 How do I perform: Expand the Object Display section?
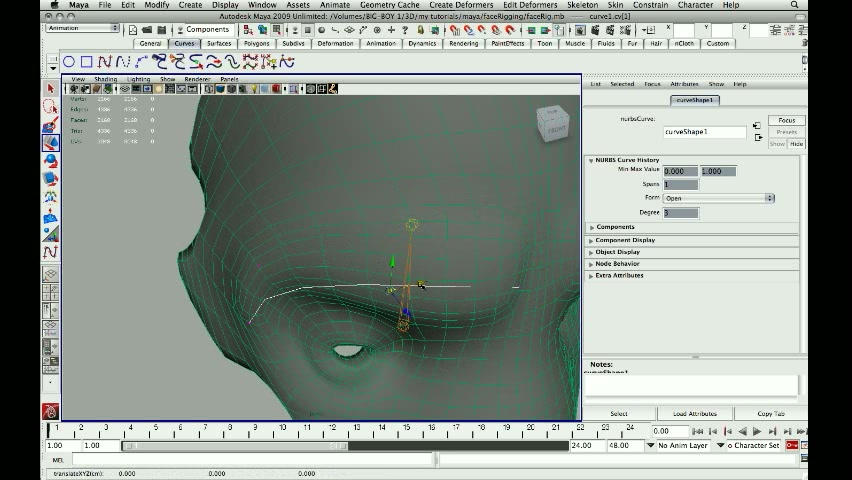591,252
